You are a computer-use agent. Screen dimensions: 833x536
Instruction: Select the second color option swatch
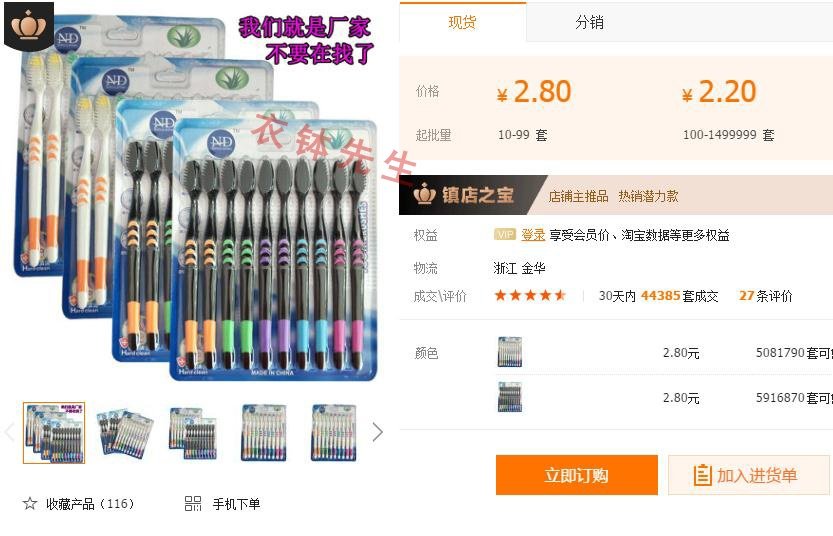pyautogui.click(x=510, y=397)
